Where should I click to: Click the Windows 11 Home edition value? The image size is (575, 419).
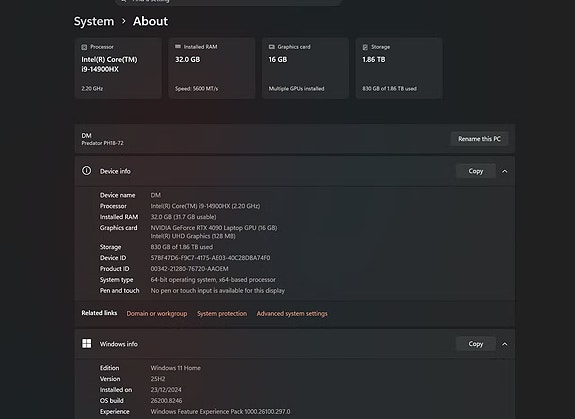coord(175,368)
